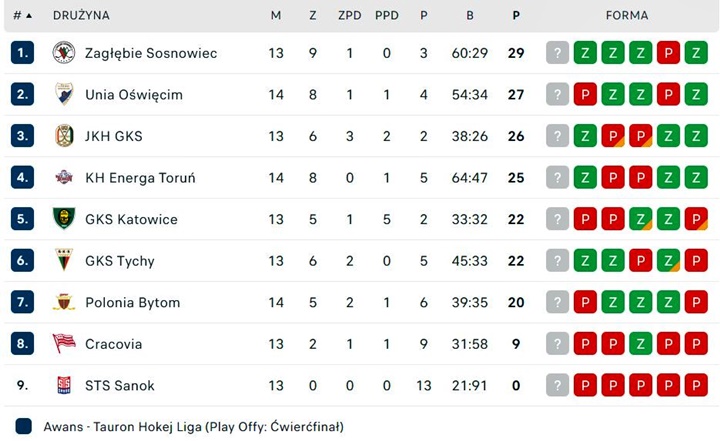Click the STS Sanok team logo
This screenshot has height=441, width=720.
pyautogui.click(x=64, y=385)
